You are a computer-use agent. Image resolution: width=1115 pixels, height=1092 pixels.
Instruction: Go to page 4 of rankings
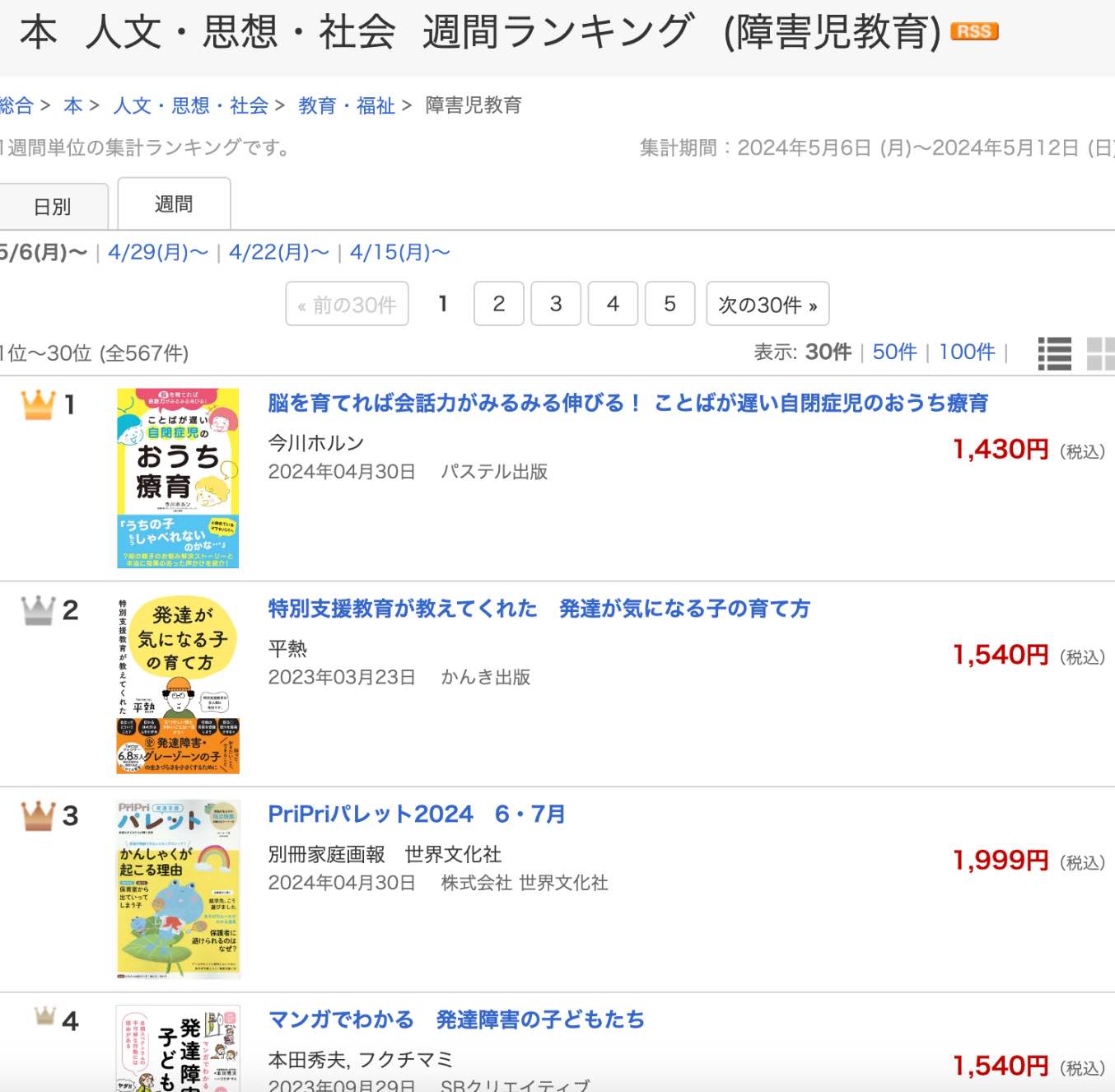click(x=613, y=304)
